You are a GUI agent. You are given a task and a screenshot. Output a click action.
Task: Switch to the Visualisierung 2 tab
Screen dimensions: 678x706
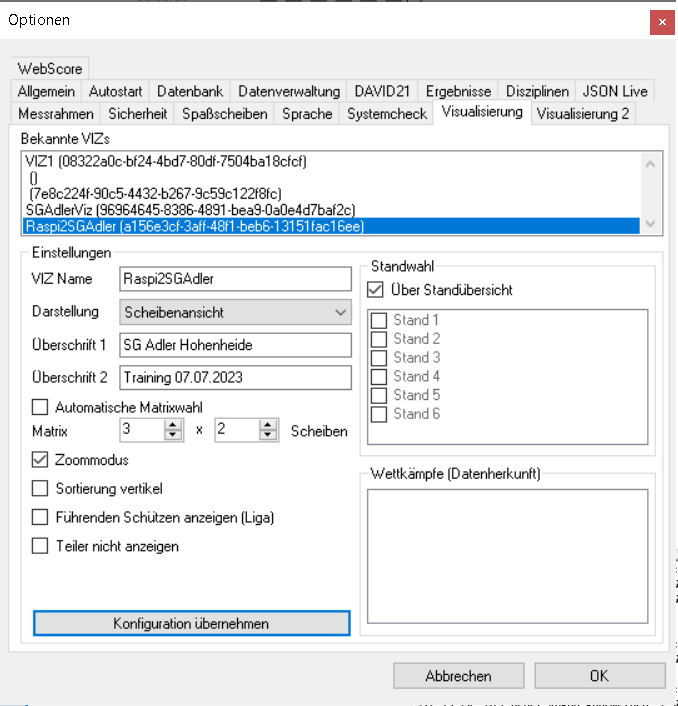(x=583, y=113)
